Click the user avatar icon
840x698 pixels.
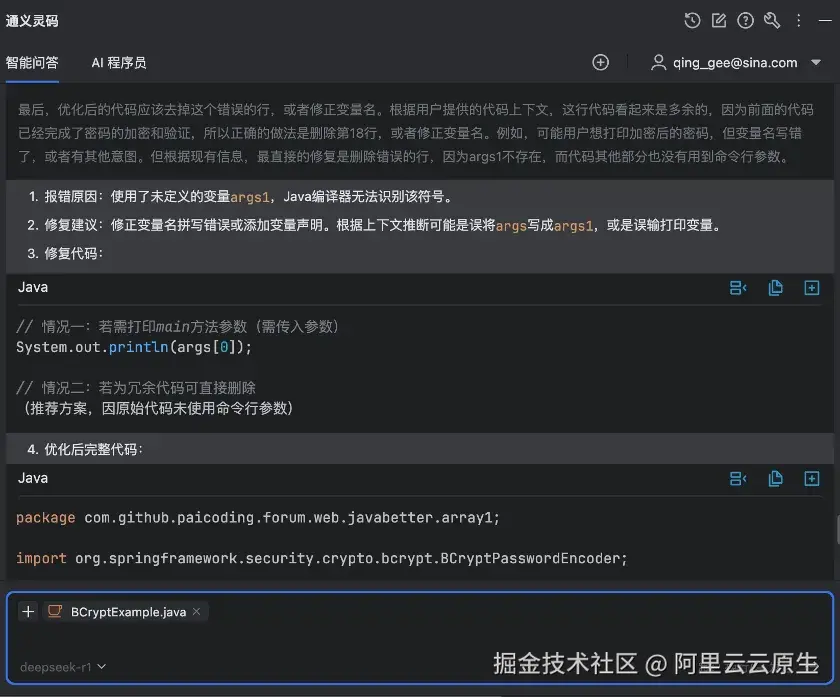(658, 63)
